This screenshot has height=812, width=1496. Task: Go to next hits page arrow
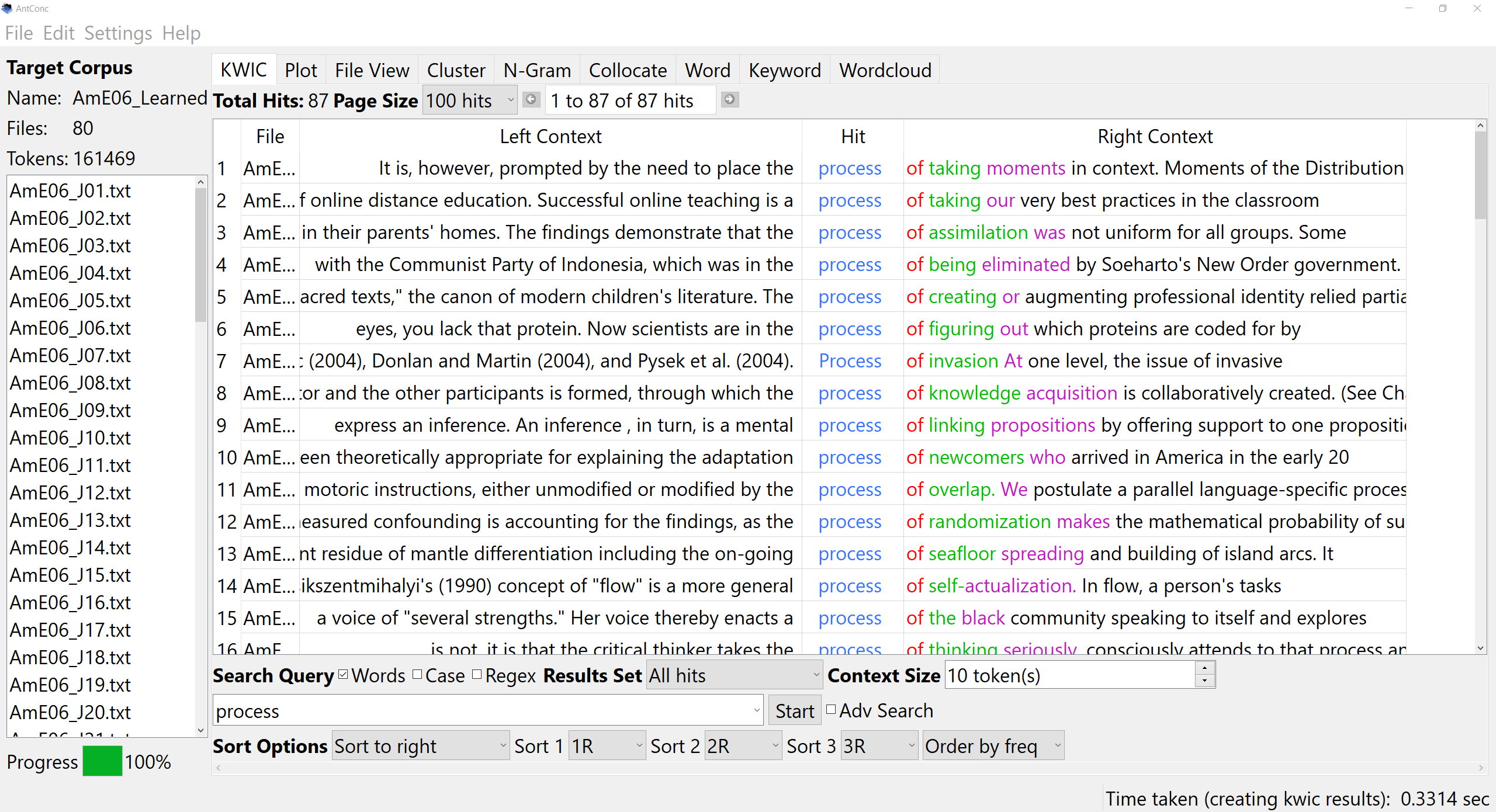(729, 99)
